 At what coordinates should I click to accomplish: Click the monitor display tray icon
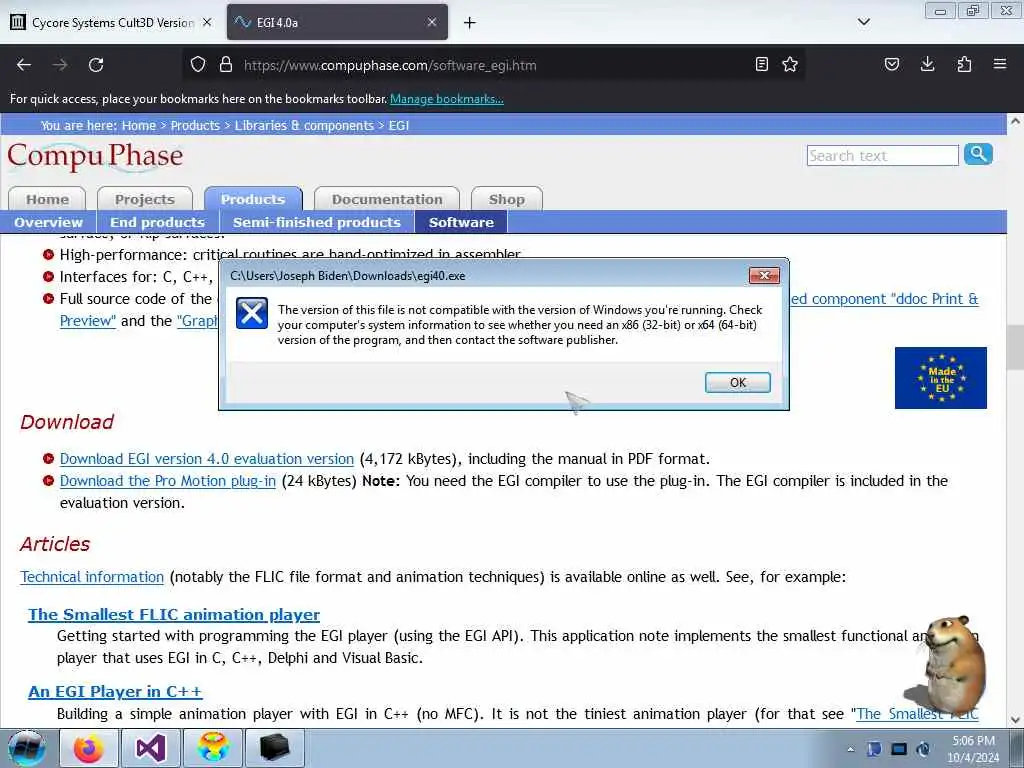pyautogui.click(x=899, y=749)
